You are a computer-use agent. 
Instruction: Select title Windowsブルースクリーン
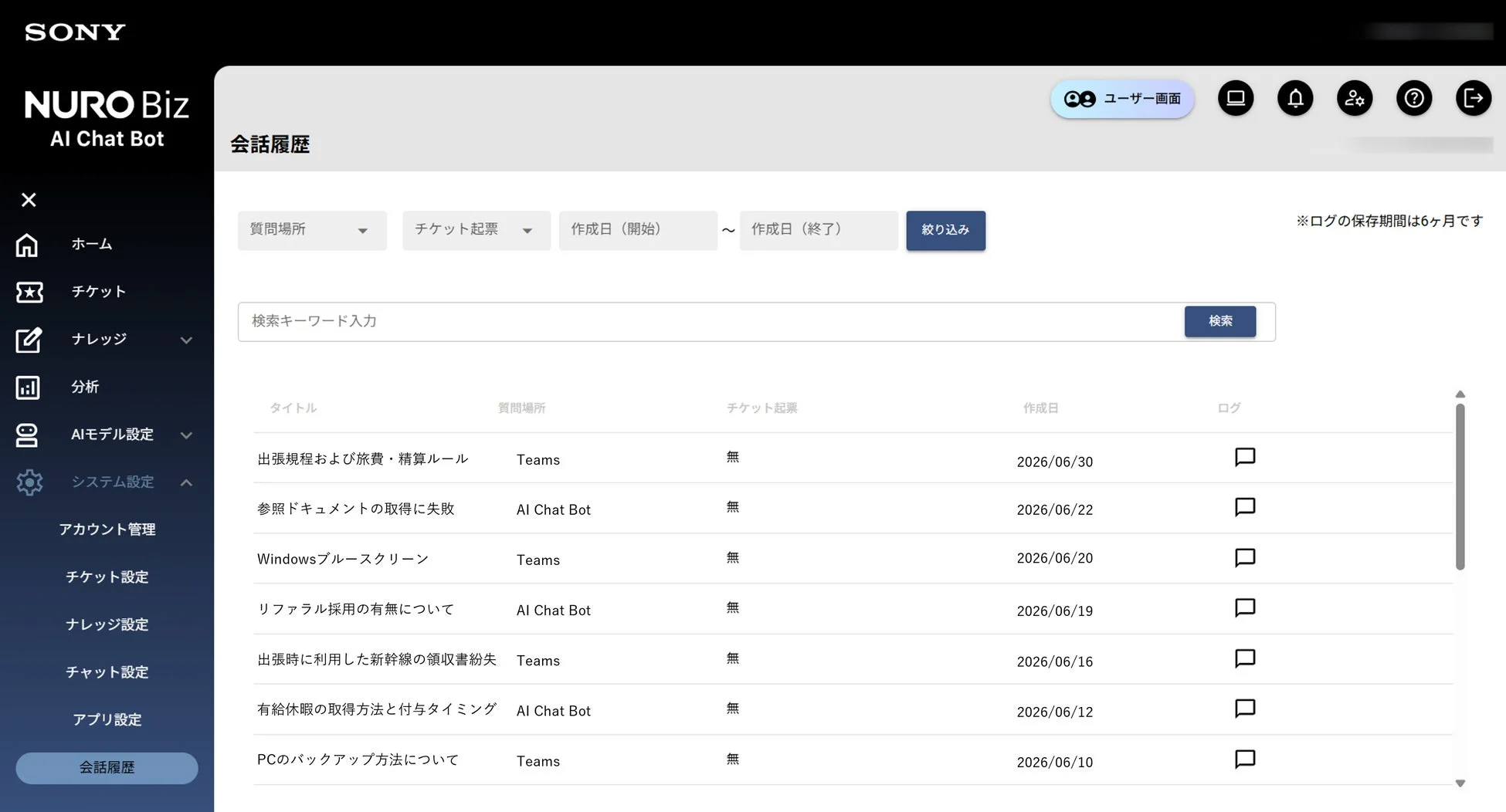343,559
